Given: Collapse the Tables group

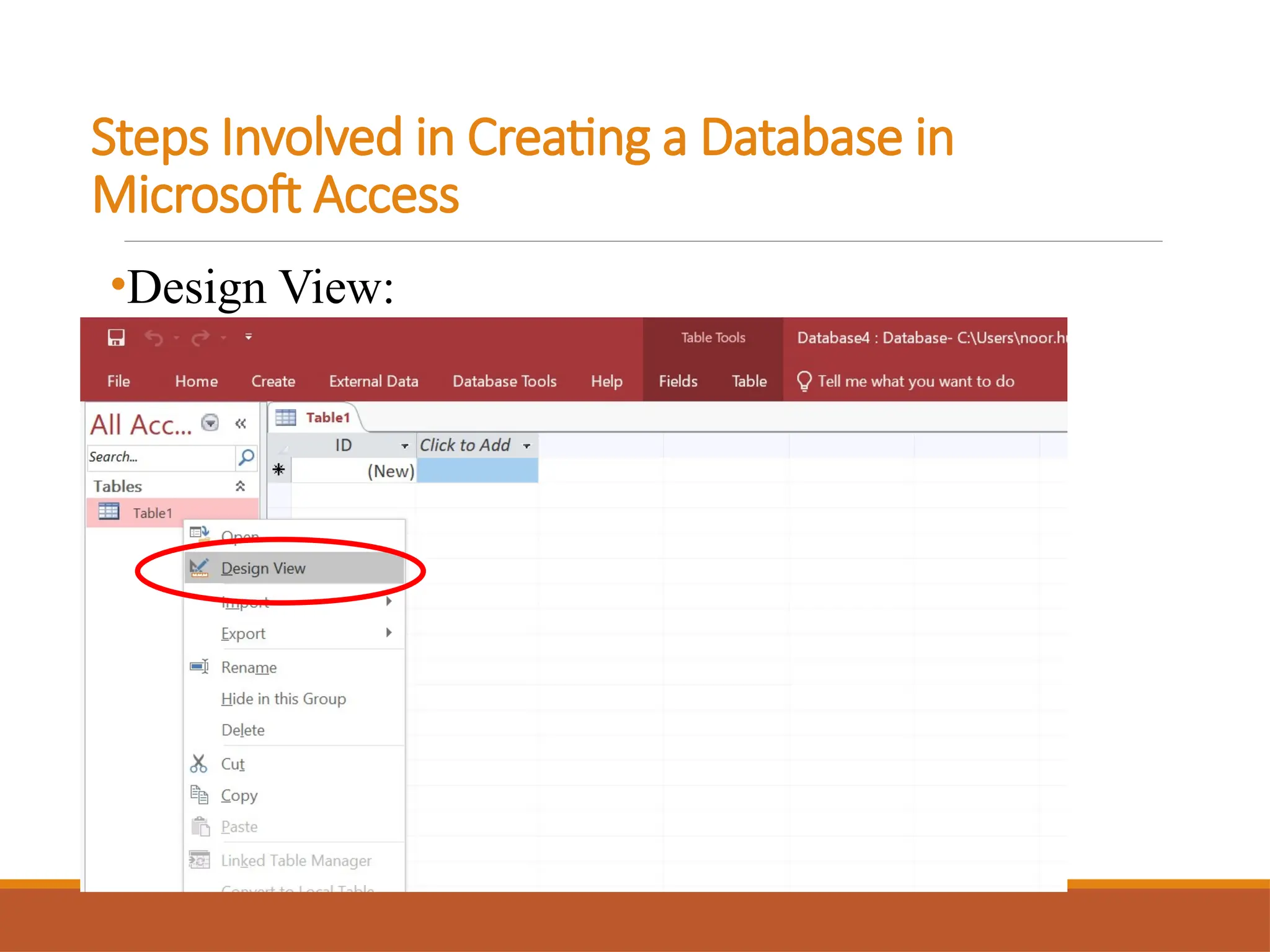Looking at the screenshot, I should pyautogui.click(x=240, y=486).
